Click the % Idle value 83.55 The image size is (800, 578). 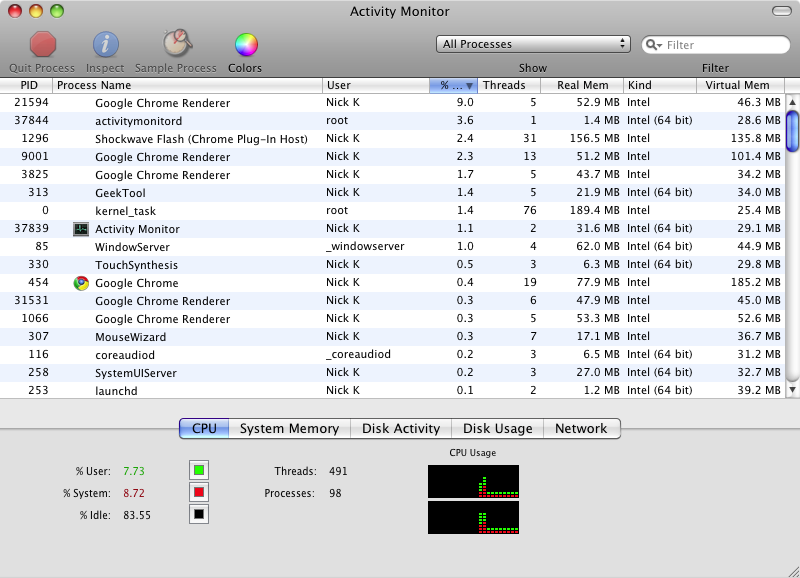click(x=137, y=515)
